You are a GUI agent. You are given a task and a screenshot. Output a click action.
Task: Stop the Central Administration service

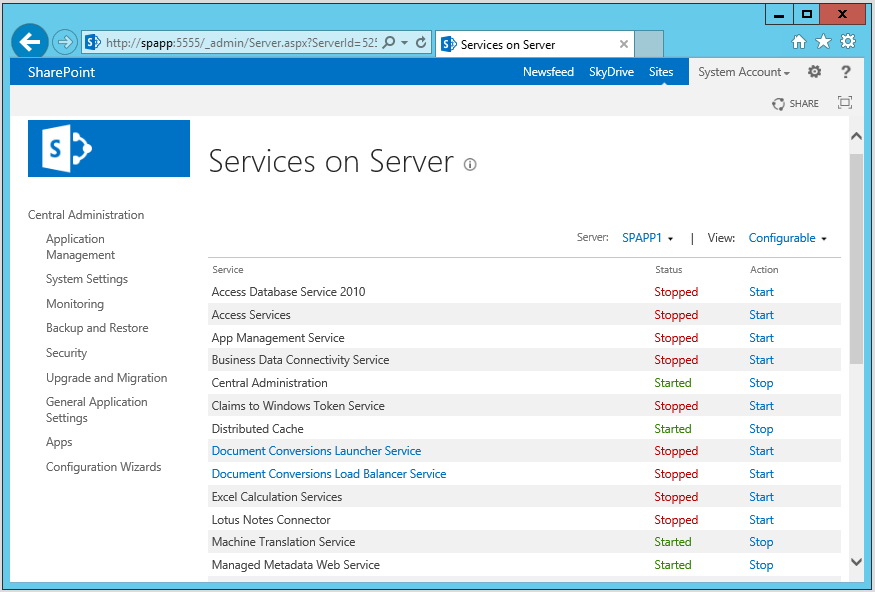[x=761, y=383]
